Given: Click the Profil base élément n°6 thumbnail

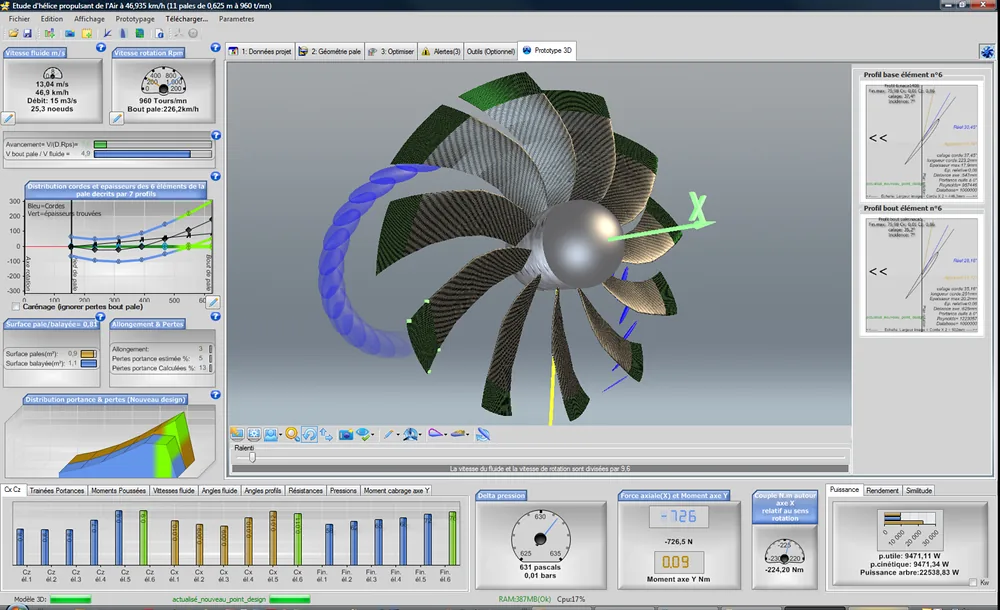Looking at the screenshot, I should pyautogui.click(x=921, y=142).
